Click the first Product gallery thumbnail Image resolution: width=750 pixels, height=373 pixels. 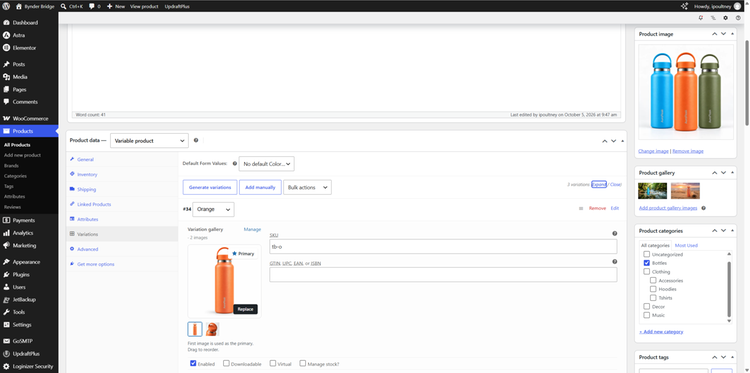click(652, 191)
